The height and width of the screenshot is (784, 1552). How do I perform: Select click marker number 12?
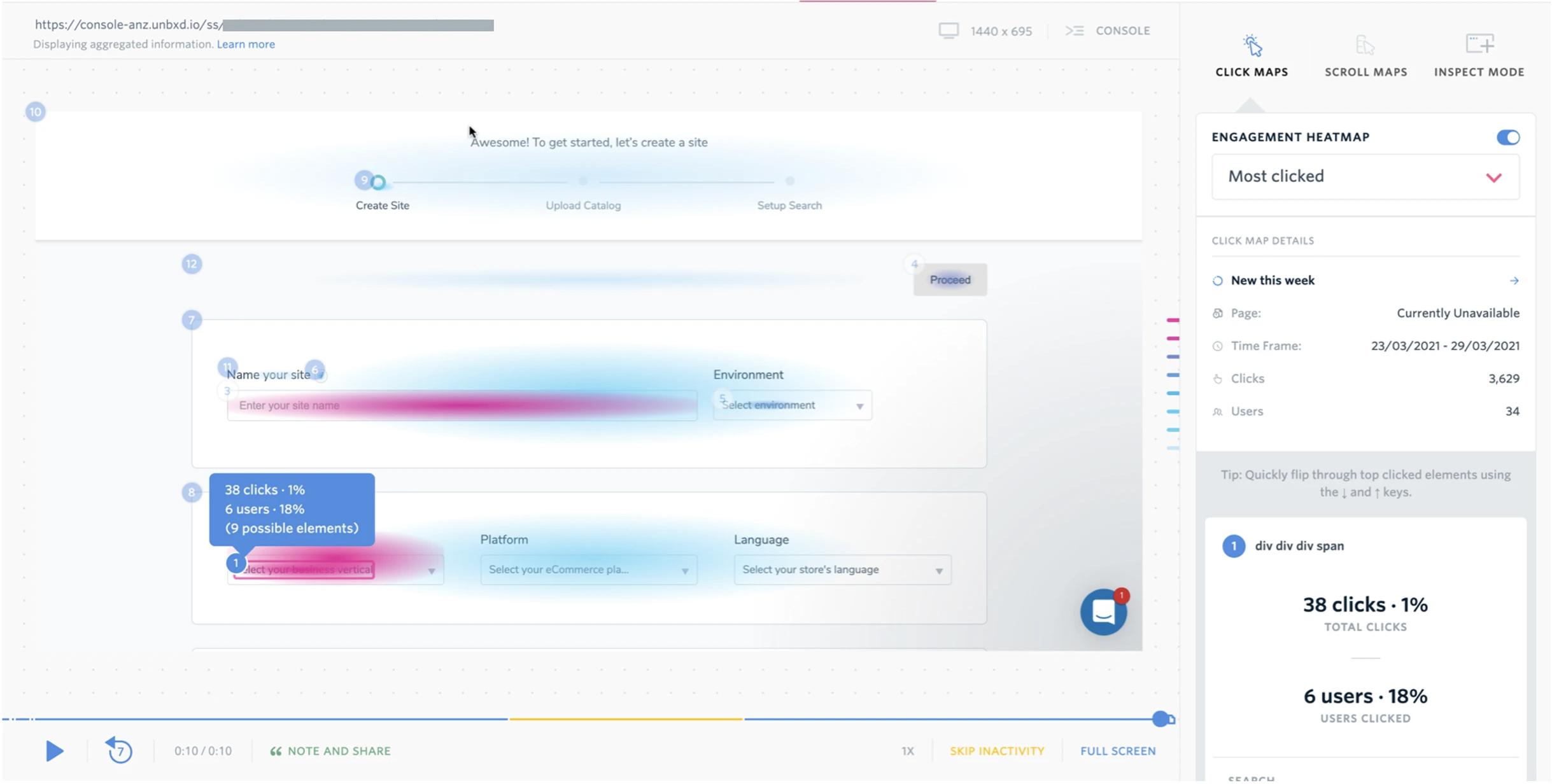pos(192,264)
